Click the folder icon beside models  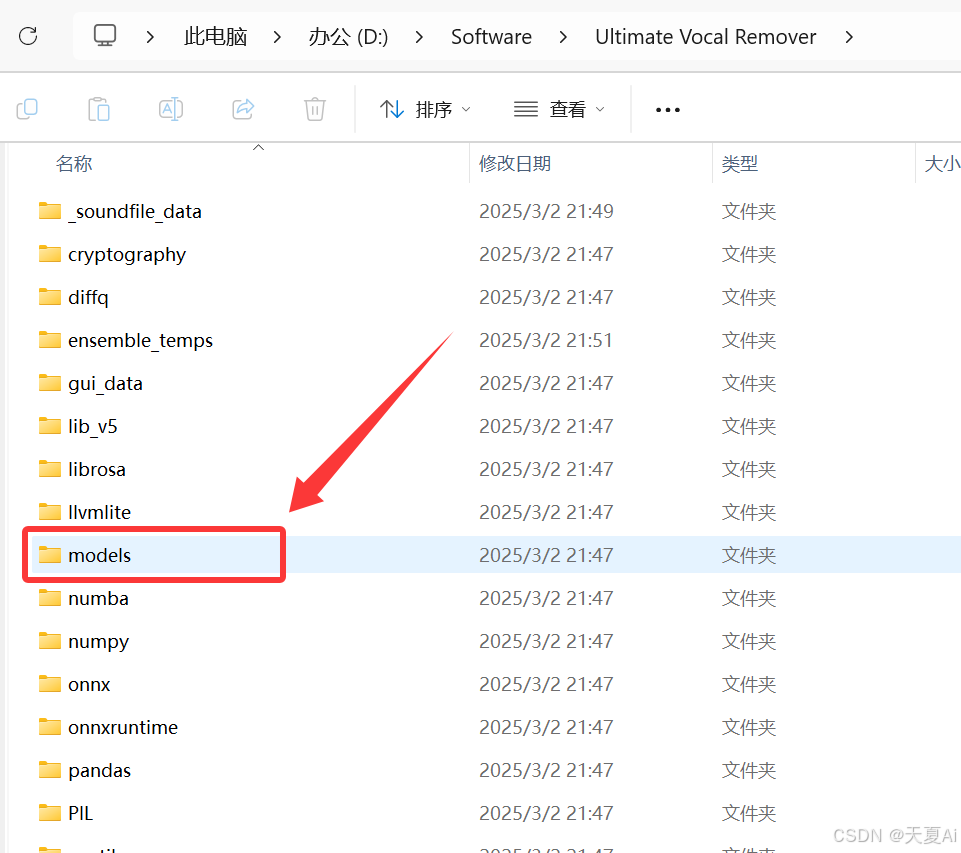pos(50,555)
